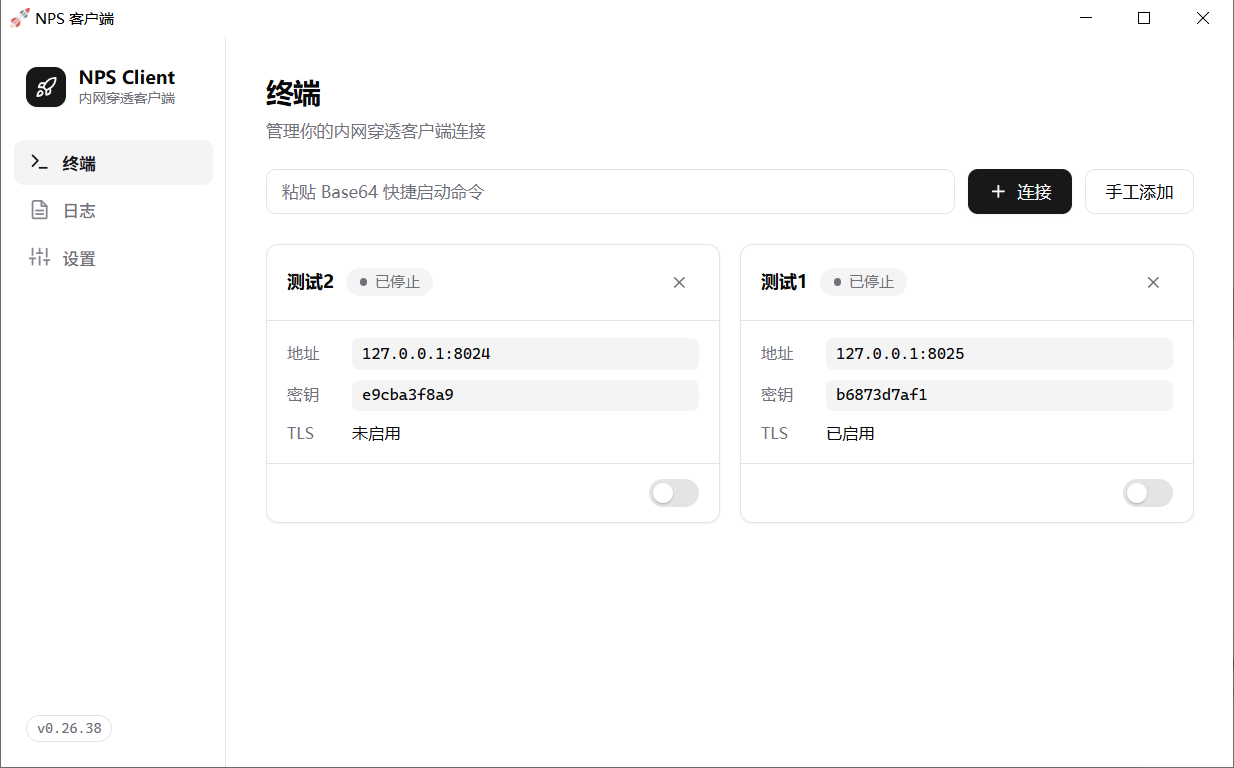Click the settings sliders icon in sidebar
Viewport: 1234px width, 768px height.
40,258
